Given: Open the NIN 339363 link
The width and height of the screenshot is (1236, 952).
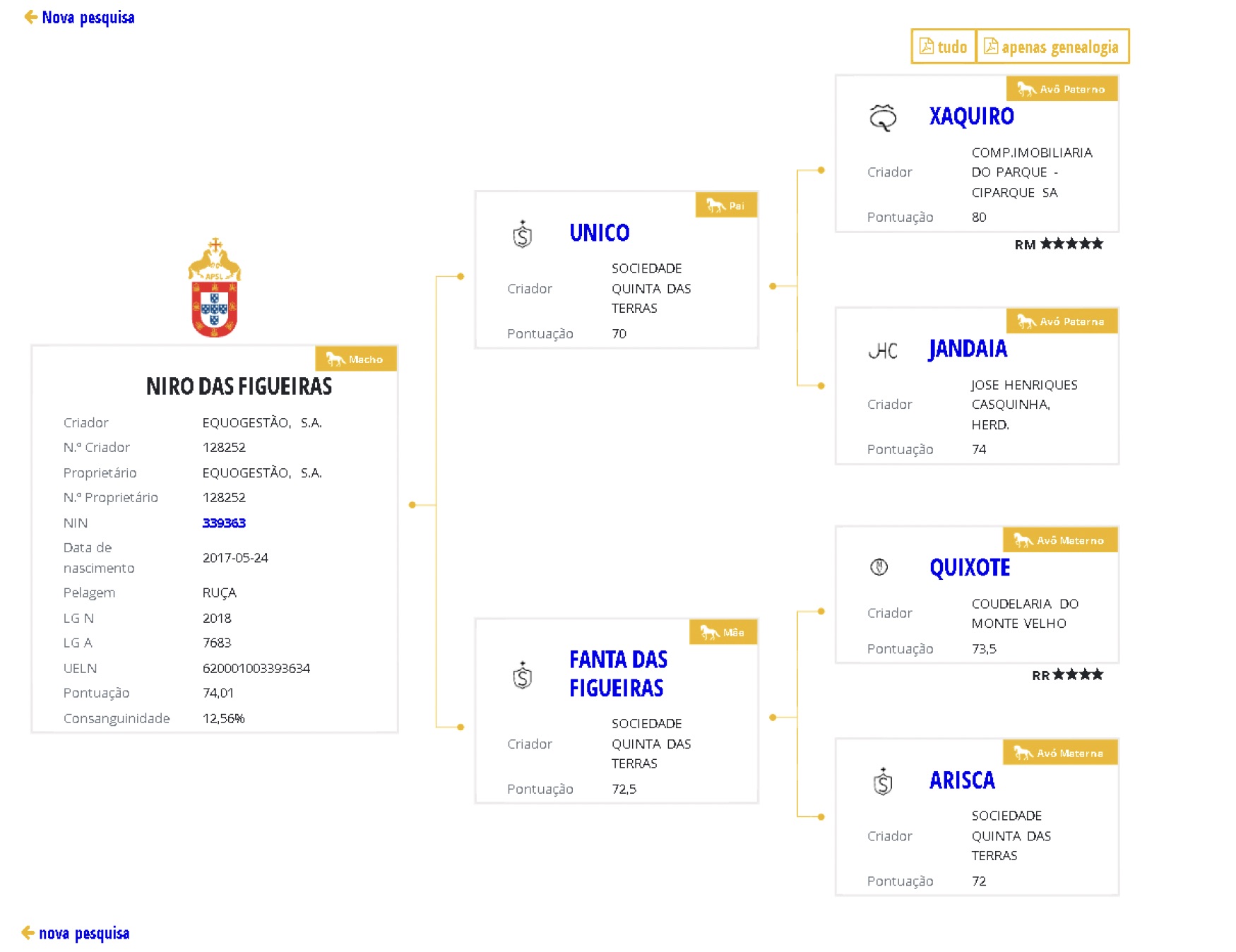Looking at the screenshot, I should 224,523.
